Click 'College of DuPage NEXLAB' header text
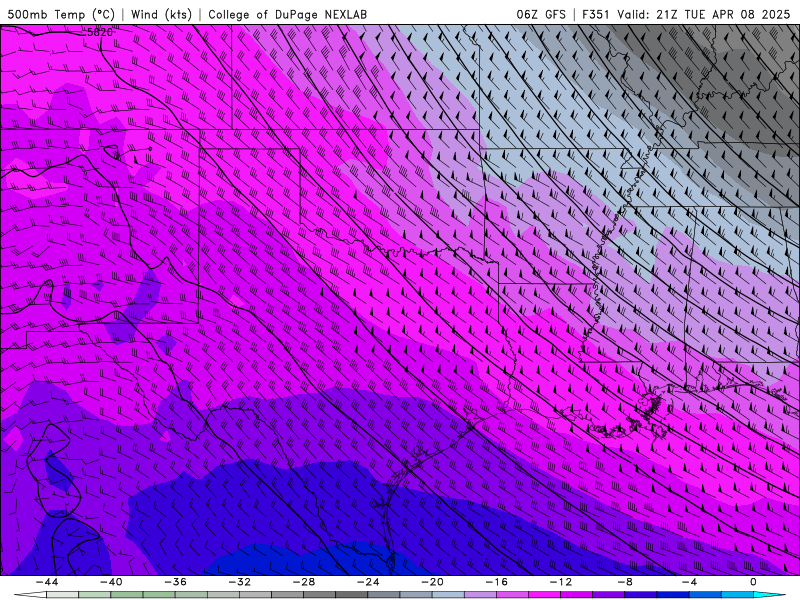 tap(287, 14)
